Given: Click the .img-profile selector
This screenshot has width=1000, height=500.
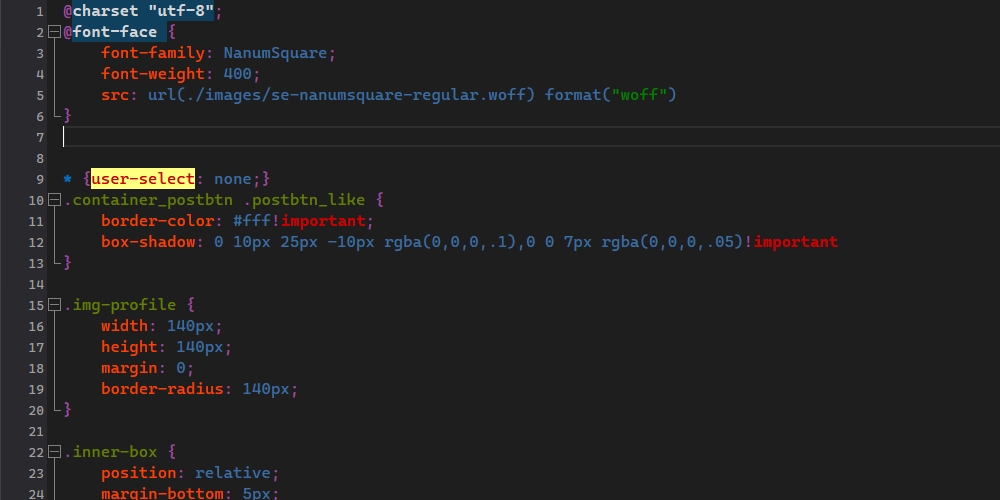Looking at the screenshot, I should click(120, 305).
